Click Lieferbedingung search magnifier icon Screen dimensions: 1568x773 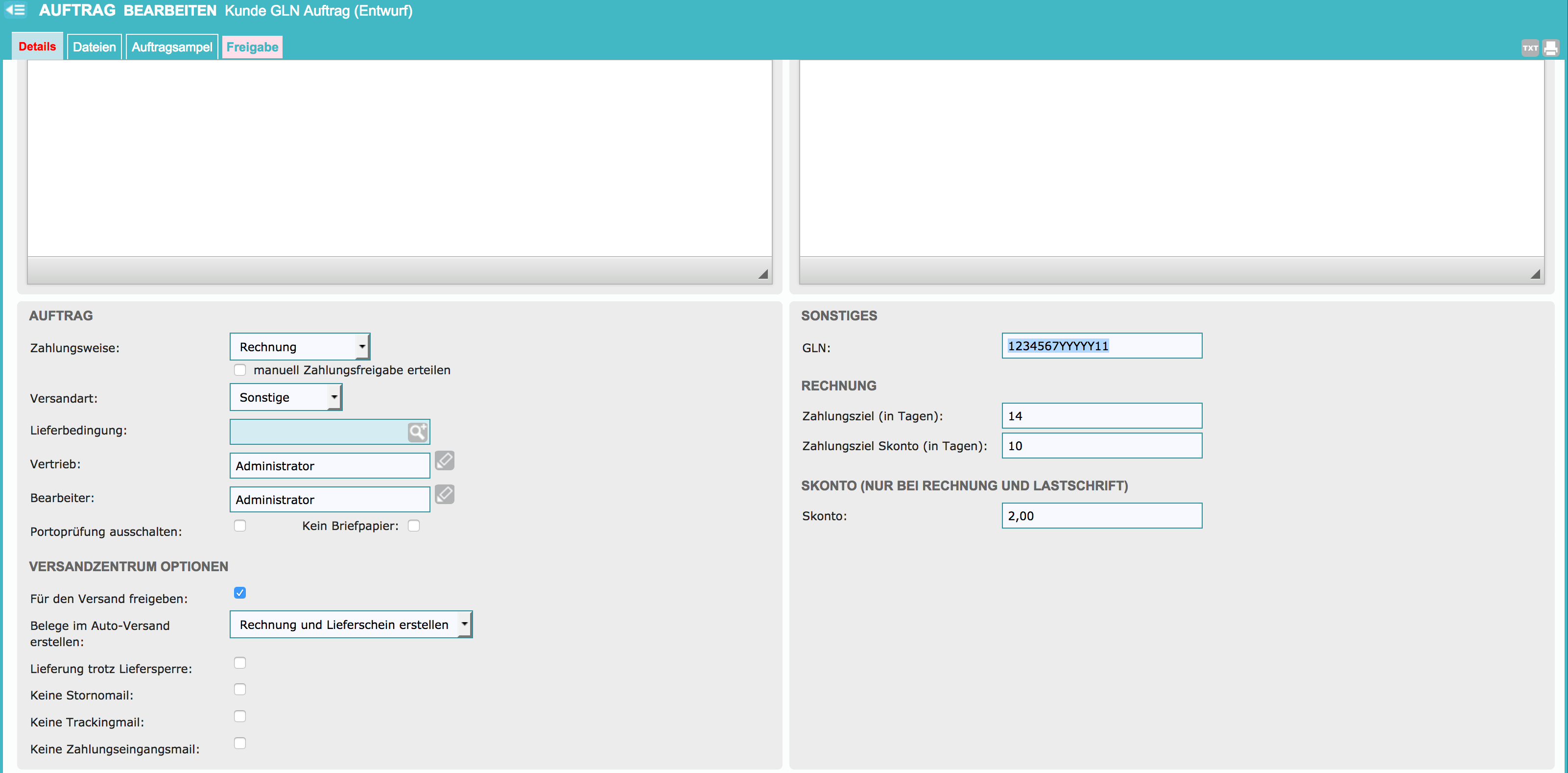click(x=418, y=432)
